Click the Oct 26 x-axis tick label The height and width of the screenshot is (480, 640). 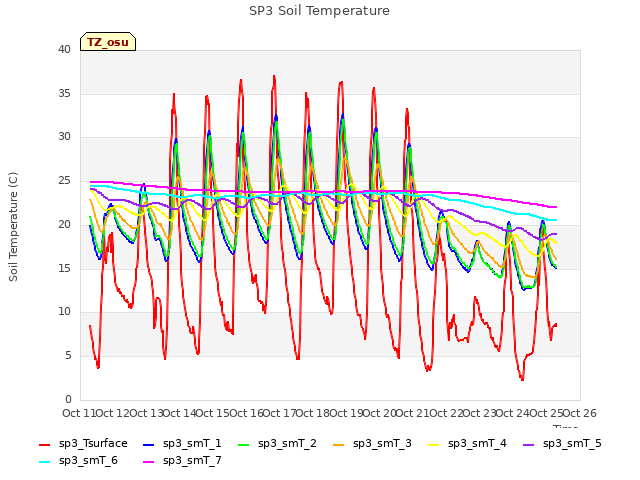click(x=580, y=413)
